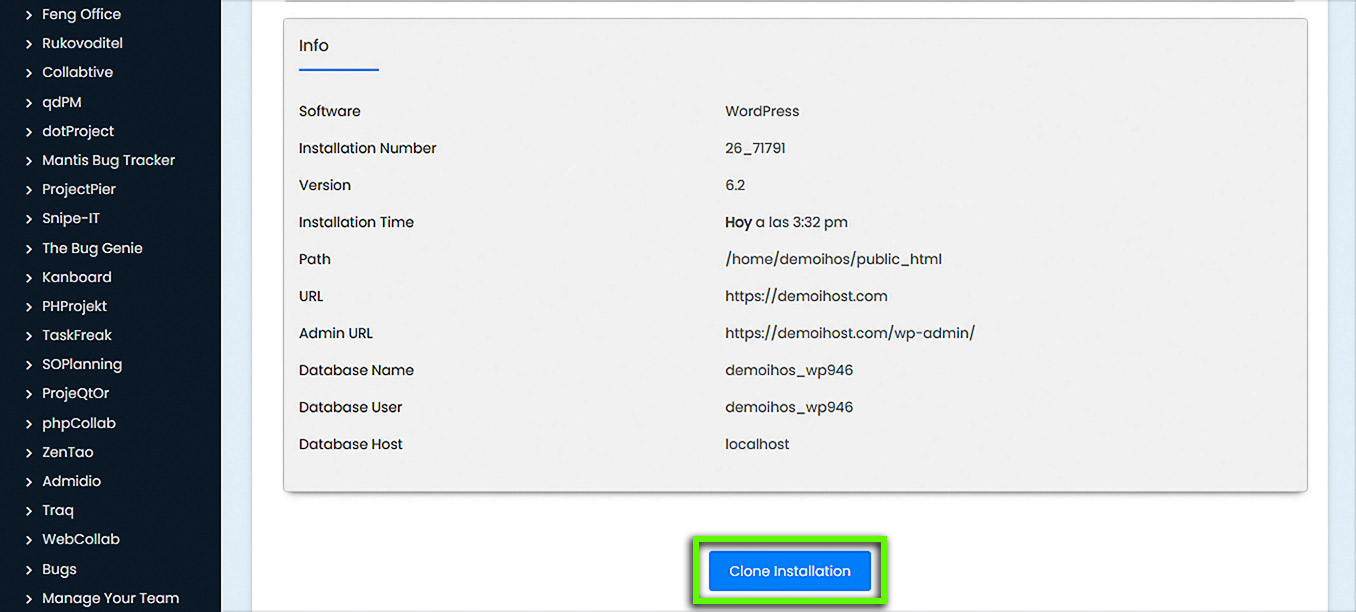This screenshot has width=1356, height=612.
Task: Expand the Feng Office chevron
Action: (x=29, y=15)
